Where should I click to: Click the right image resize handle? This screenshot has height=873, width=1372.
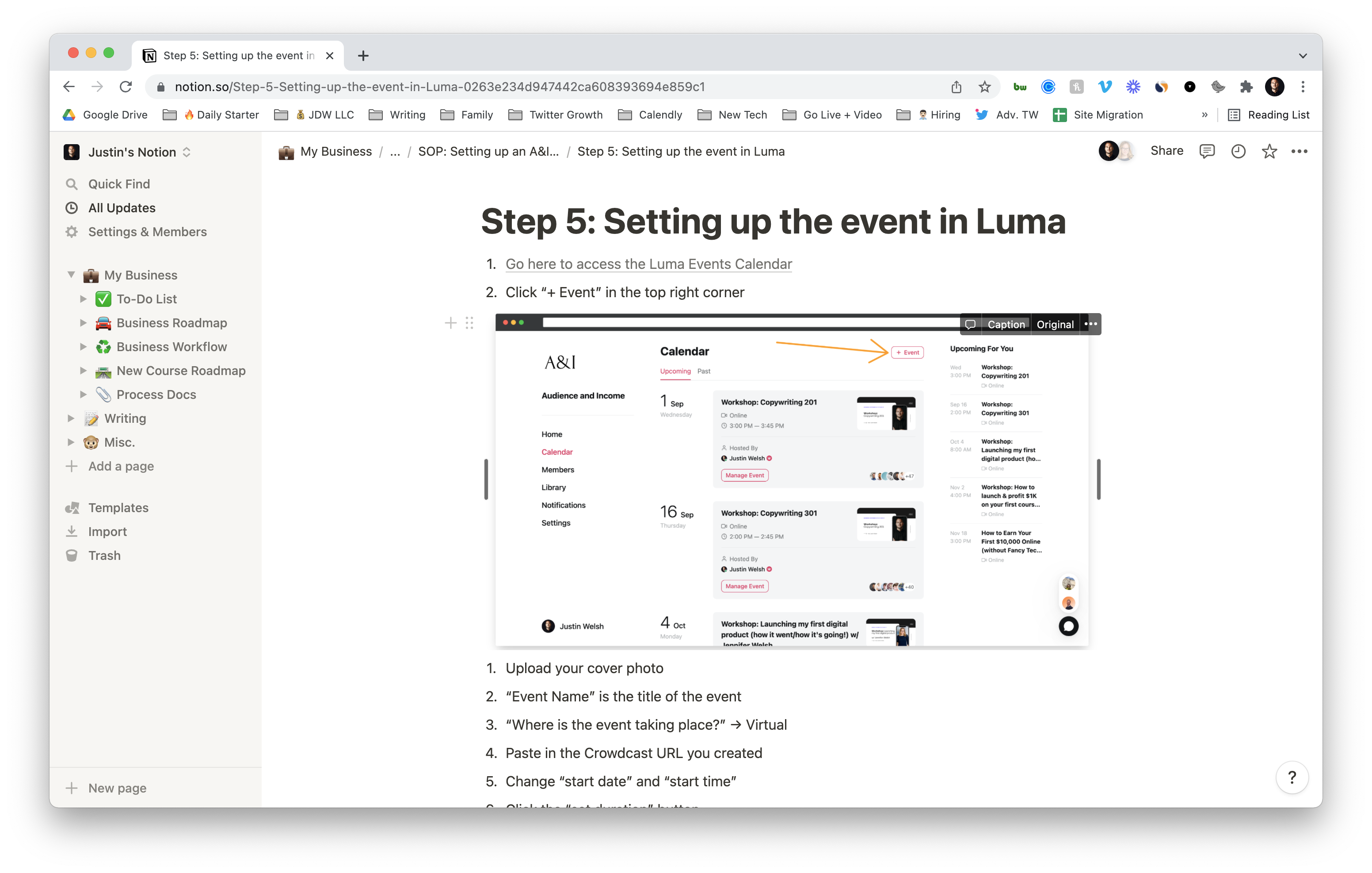tap(1098, 479)
